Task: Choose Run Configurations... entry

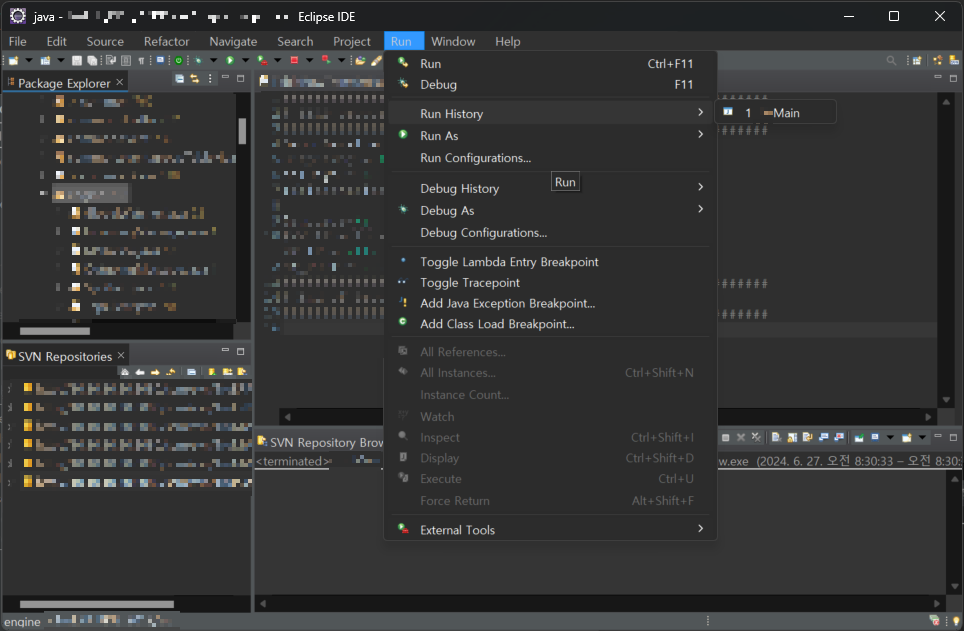Action: click(550, 158)
